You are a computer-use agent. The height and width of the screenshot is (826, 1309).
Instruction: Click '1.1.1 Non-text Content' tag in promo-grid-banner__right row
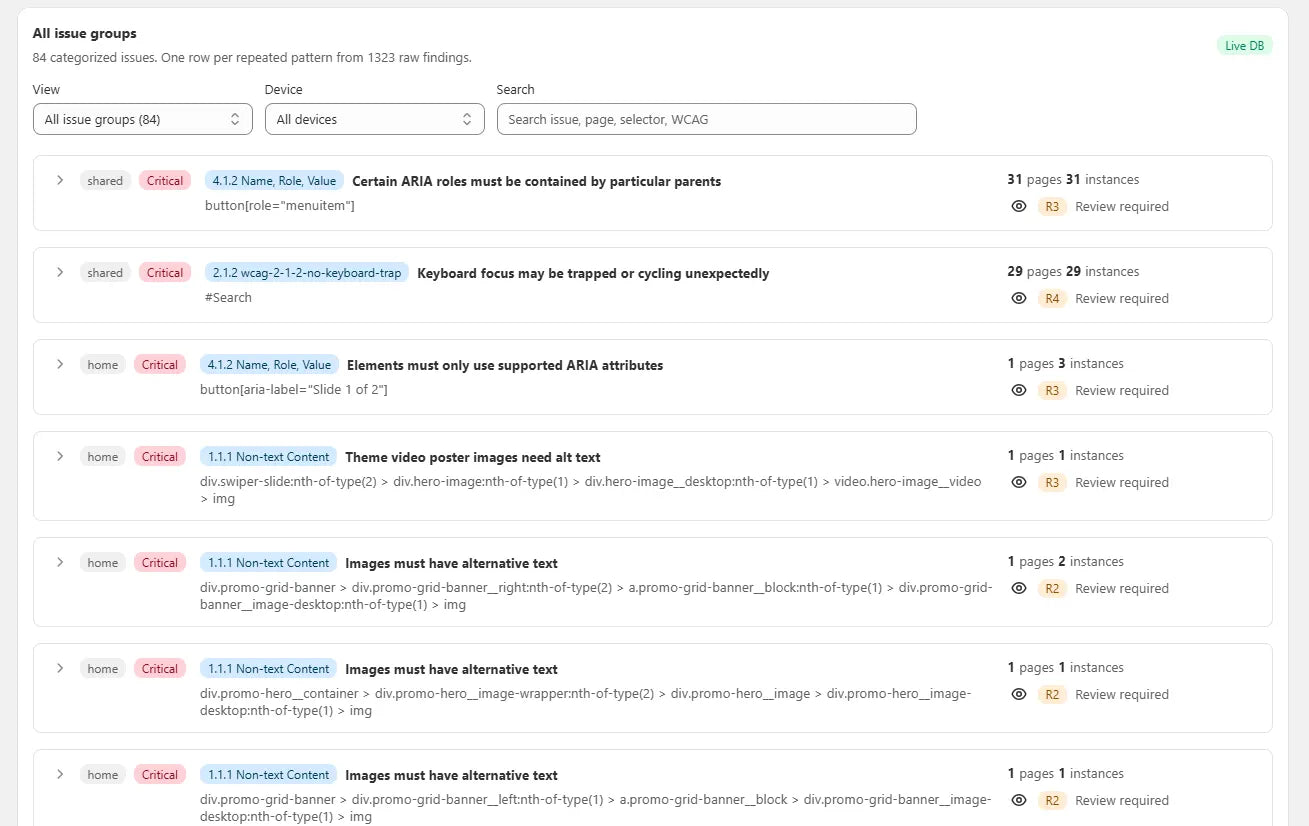click(x=268, y=563)
